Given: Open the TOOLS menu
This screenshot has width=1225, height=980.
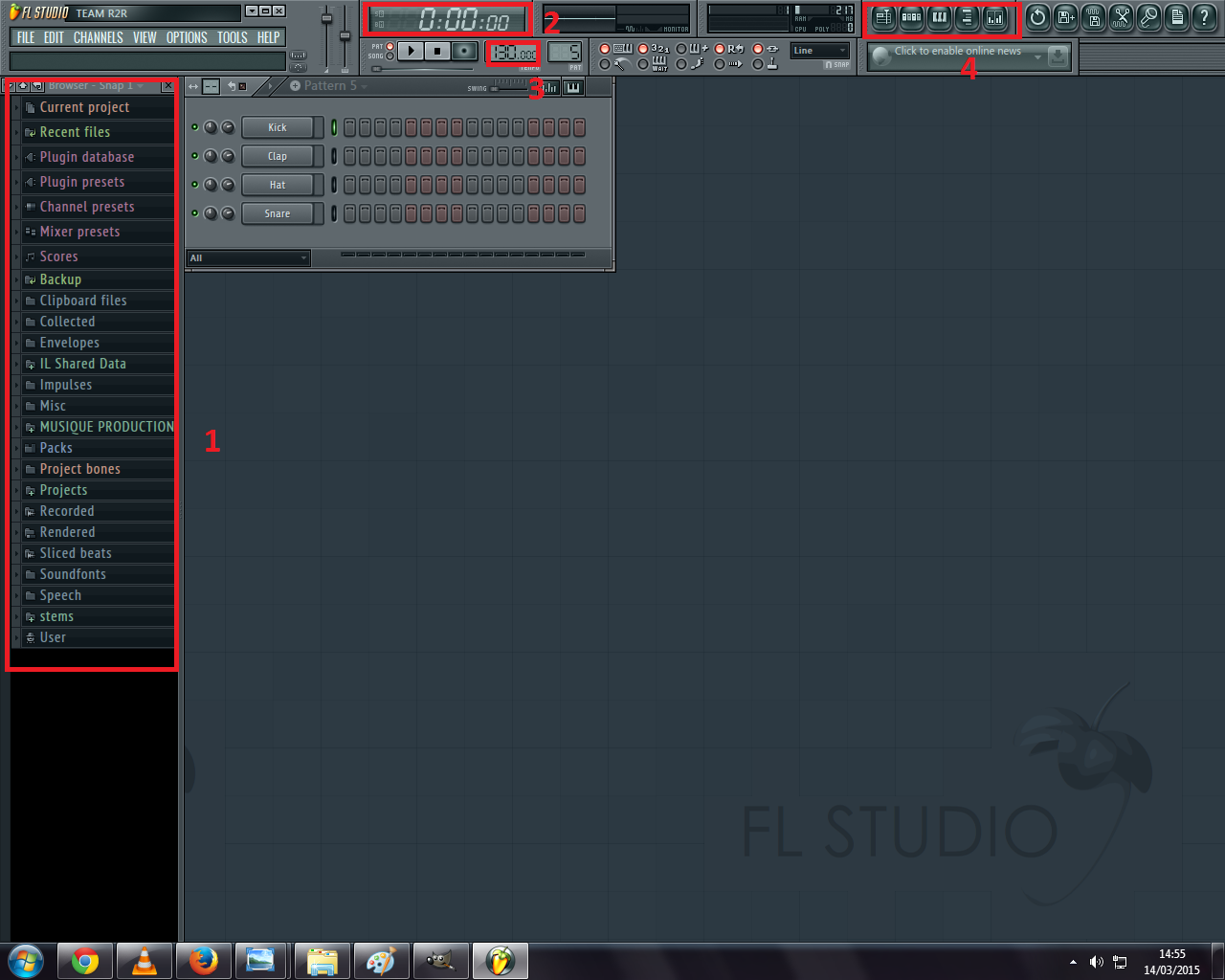Looking at the screenshot, I should tap(233, 37).
